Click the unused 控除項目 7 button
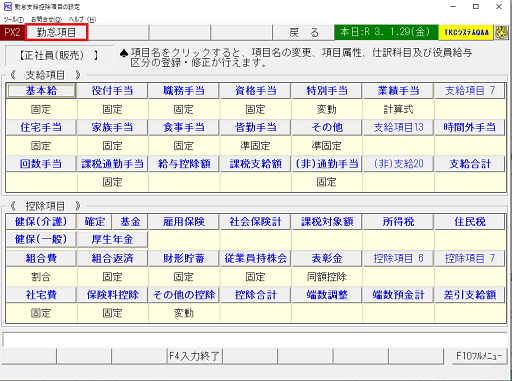 point(470,258)
